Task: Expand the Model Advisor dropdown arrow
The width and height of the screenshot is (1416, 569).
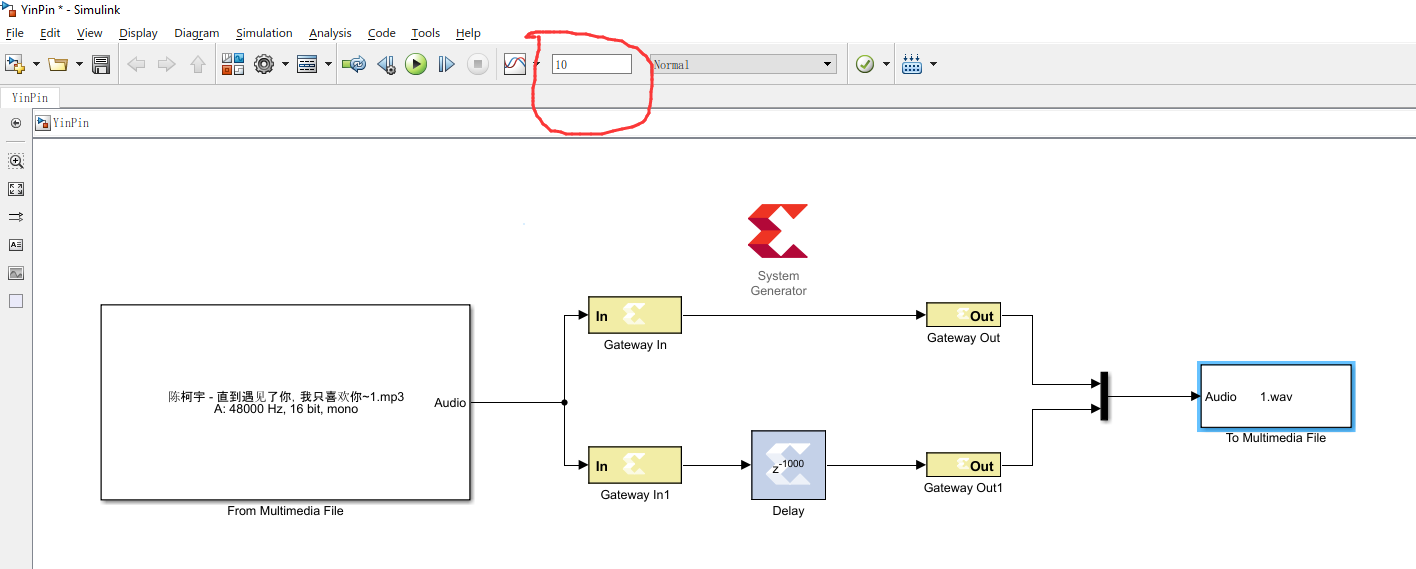Action: pos(886,64)
